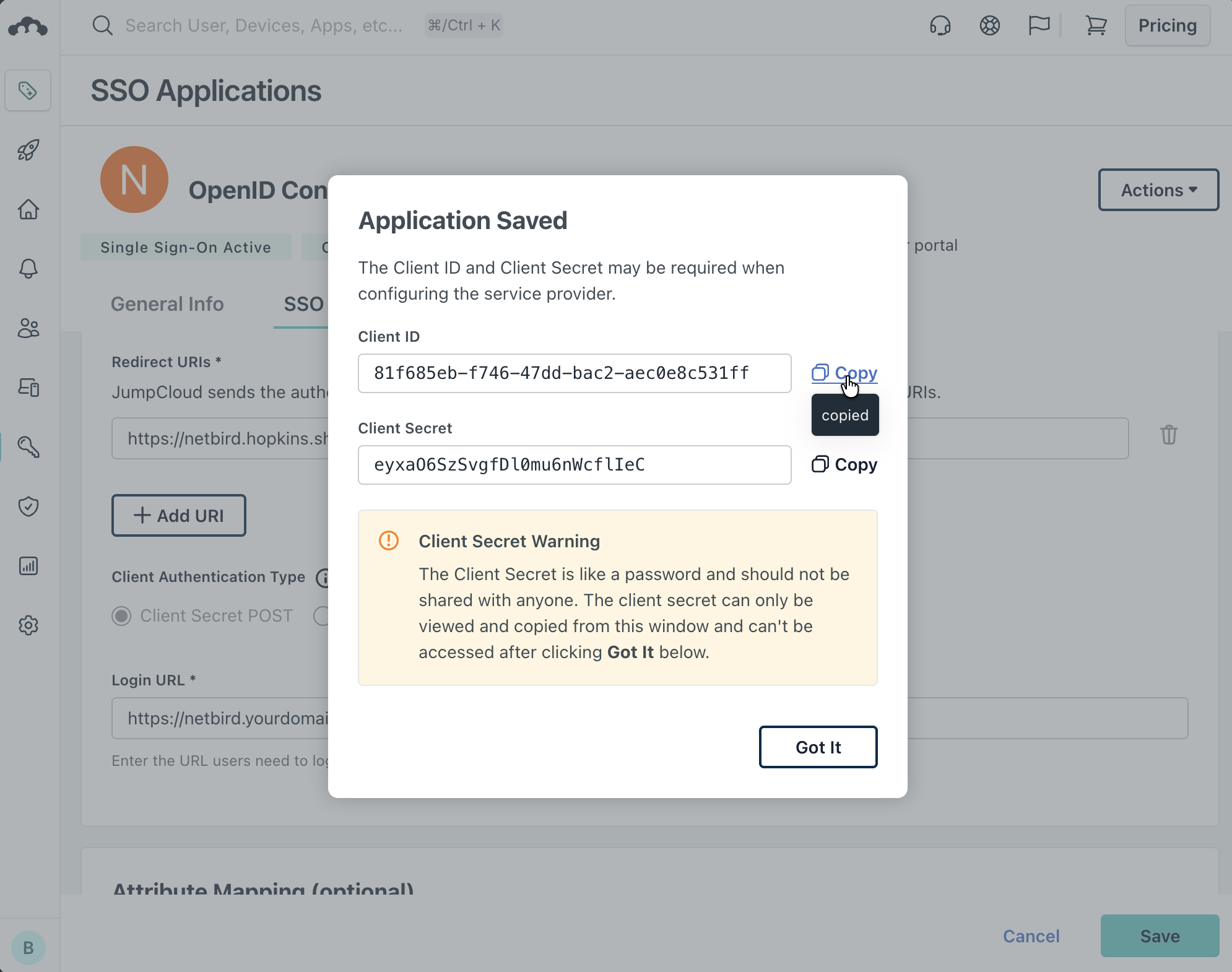Open the home icon in sidebar
Image resolution: width=1232 pixels, height=972 pixels.
[28, 209]
